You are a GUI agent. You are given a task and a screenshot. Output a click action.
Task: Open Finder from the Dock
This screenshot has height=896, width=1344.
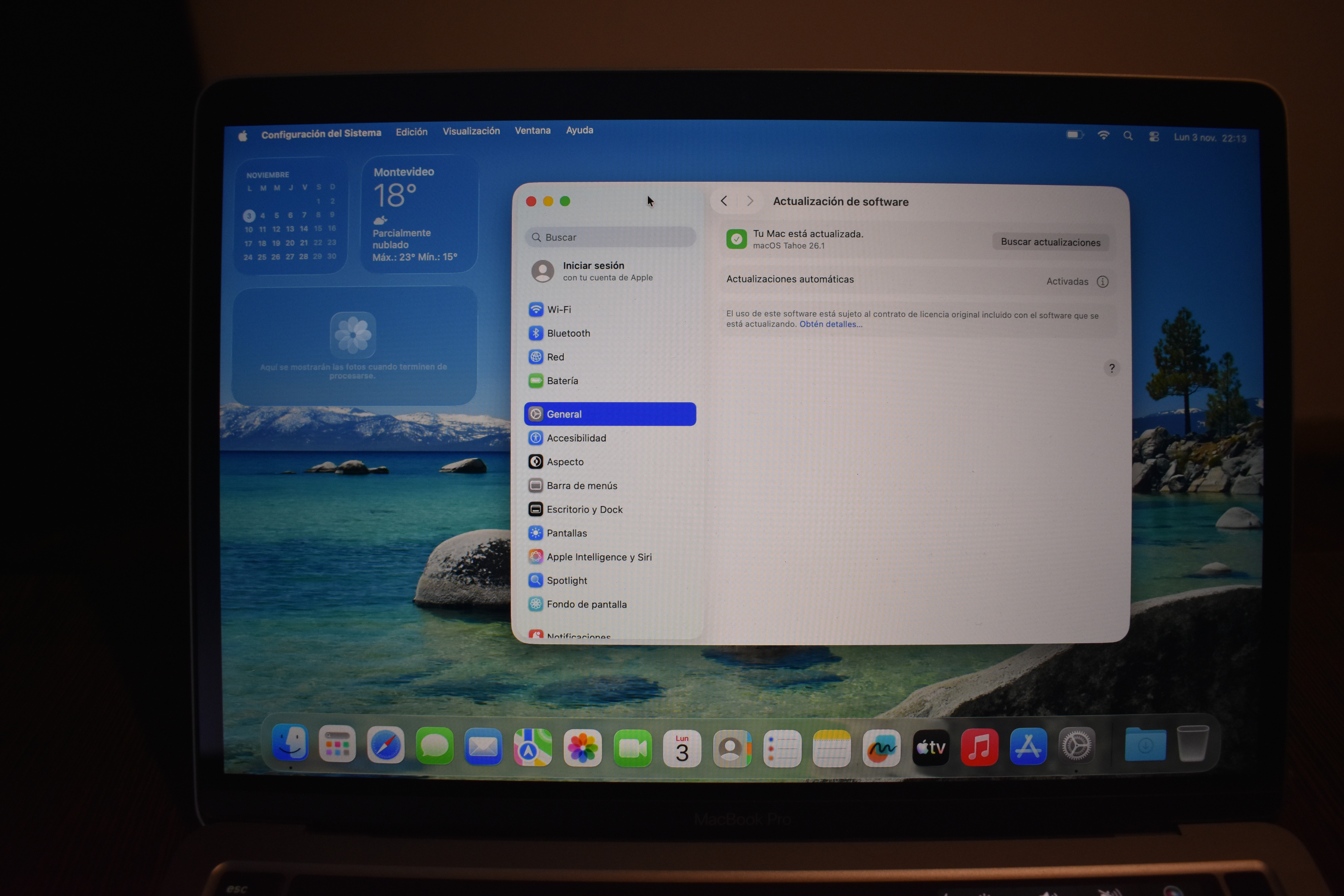click(290, 743)
